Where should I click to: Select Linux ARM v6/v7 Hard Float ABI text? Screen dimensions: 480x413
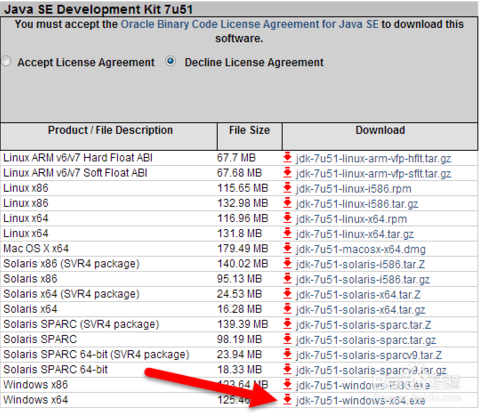pyautogui.click(x=78, y=158)
